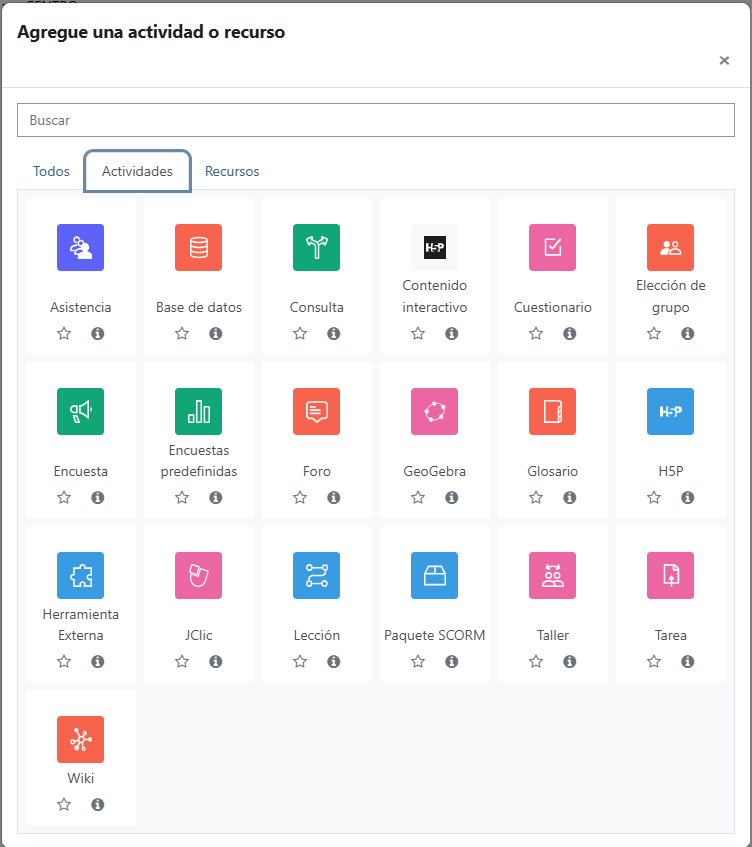Show info about Encuesta
Viewport: 752px width, 847px height.
click(98, 498)
